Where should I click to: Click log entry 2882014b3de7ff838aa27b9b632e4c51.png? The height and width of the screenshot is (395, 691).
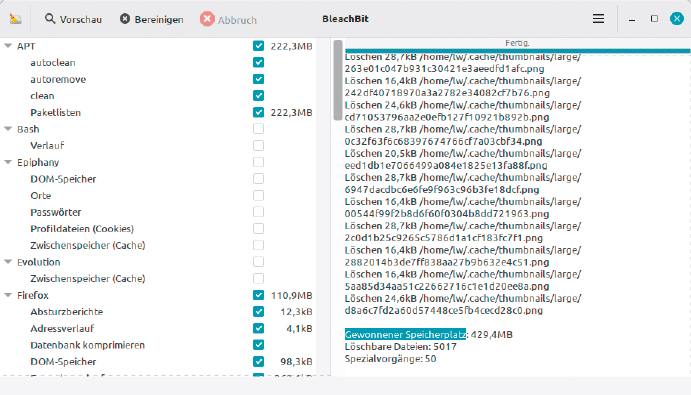pos(447,262)
